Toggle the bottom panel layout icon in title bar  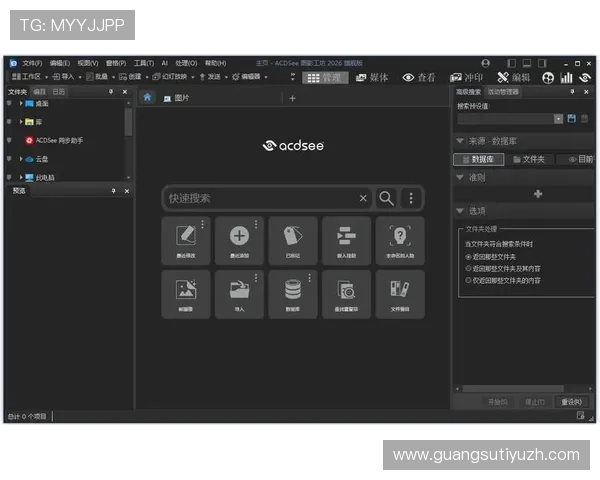coord(527,63)
